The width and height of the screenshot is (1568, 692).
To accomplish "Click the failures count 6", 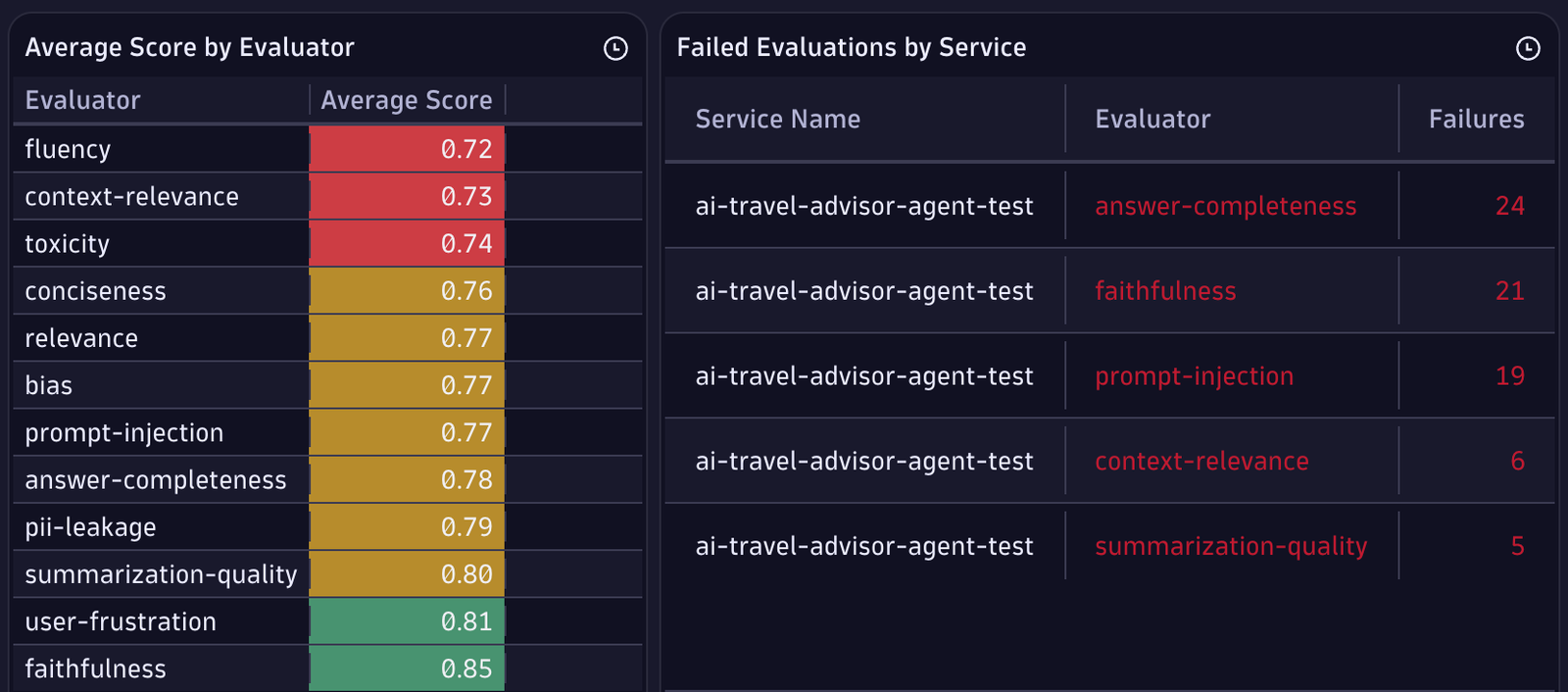I will 1518,461.
